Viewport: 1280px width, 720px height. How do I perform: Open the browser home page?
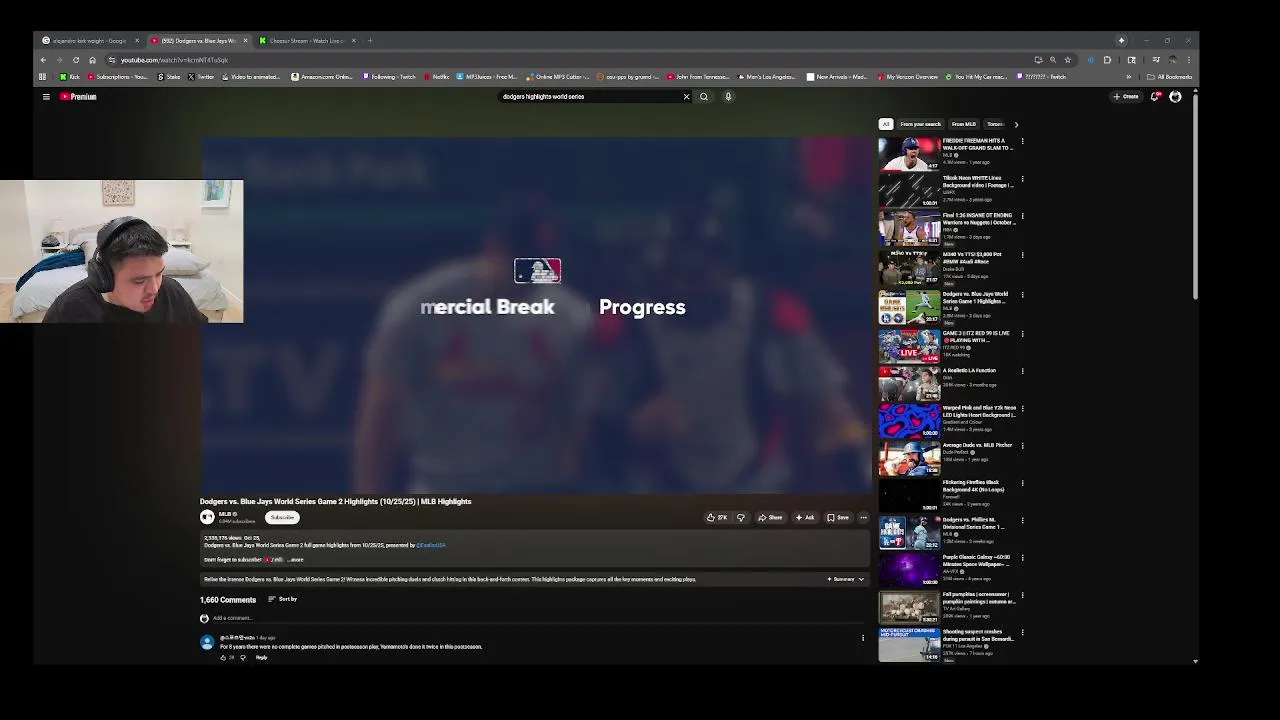click(92, 60)
